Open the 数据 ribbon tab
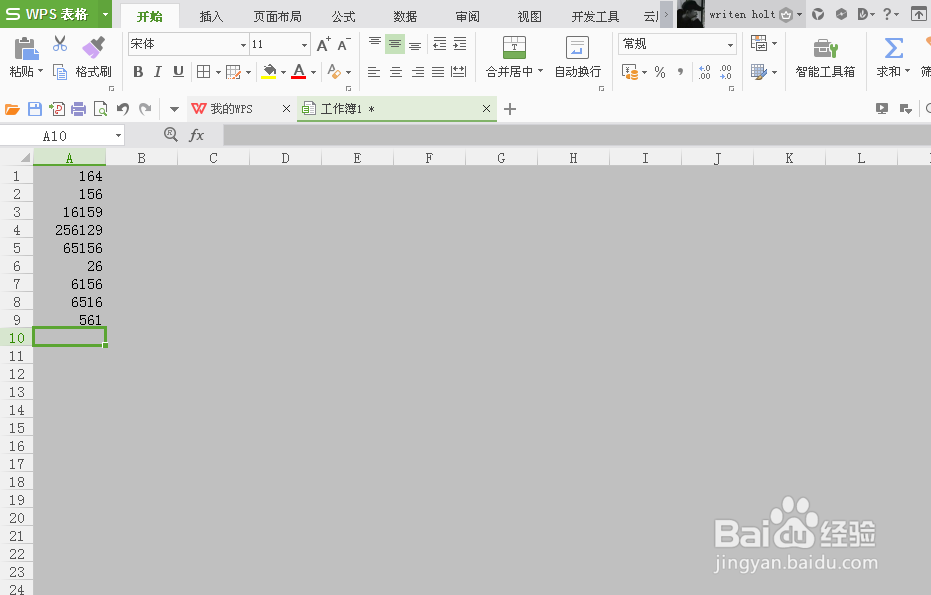Image resolution: width=931 pixels, height=595 pixels. (x=406, y=16)
